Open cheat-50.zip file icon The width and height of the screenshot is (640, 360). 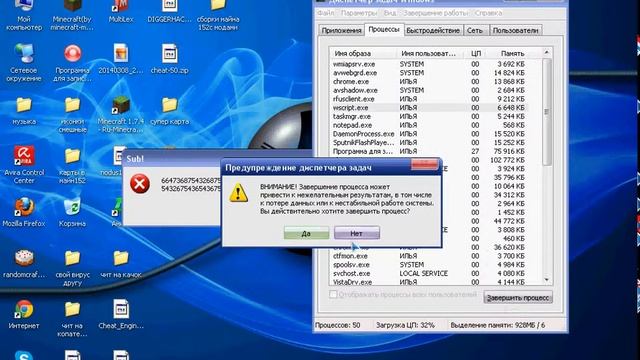pyautogui.click(x=169, y=59)
